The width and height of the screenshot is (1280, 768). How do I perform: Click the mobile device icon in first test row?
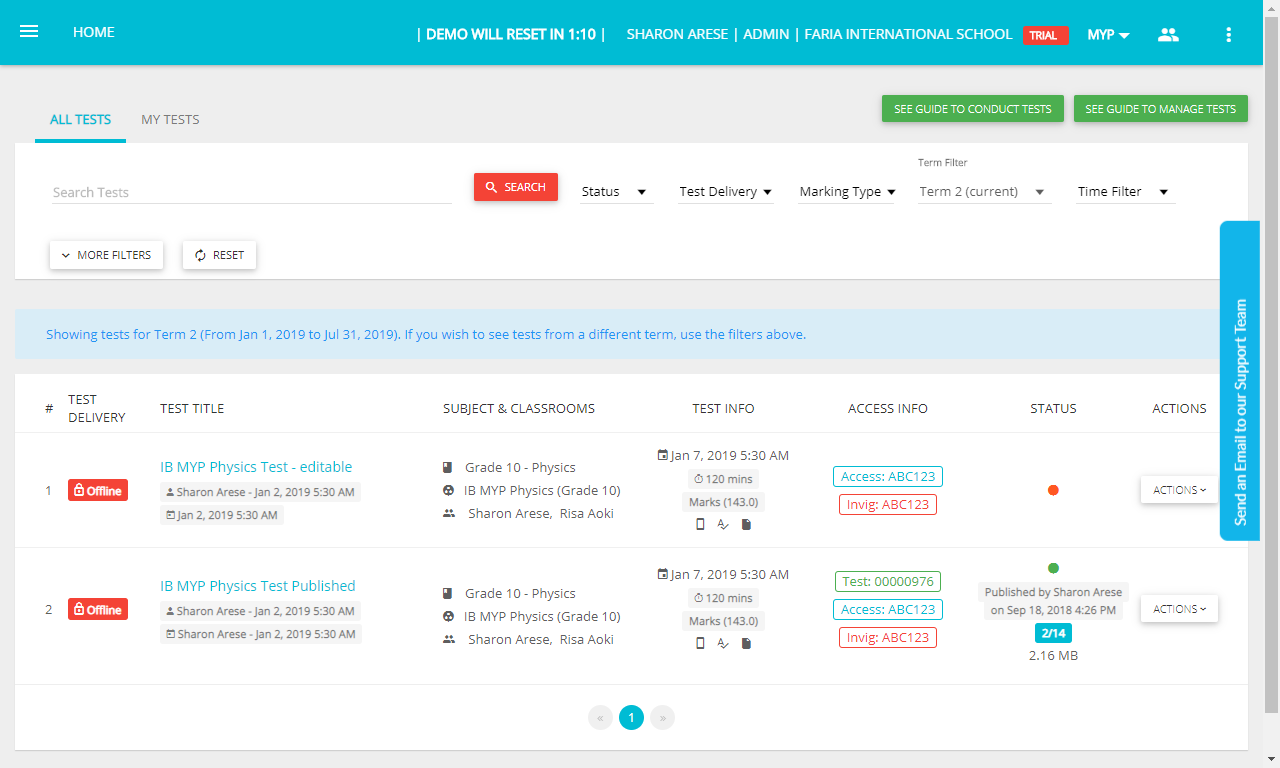[700, 524]
